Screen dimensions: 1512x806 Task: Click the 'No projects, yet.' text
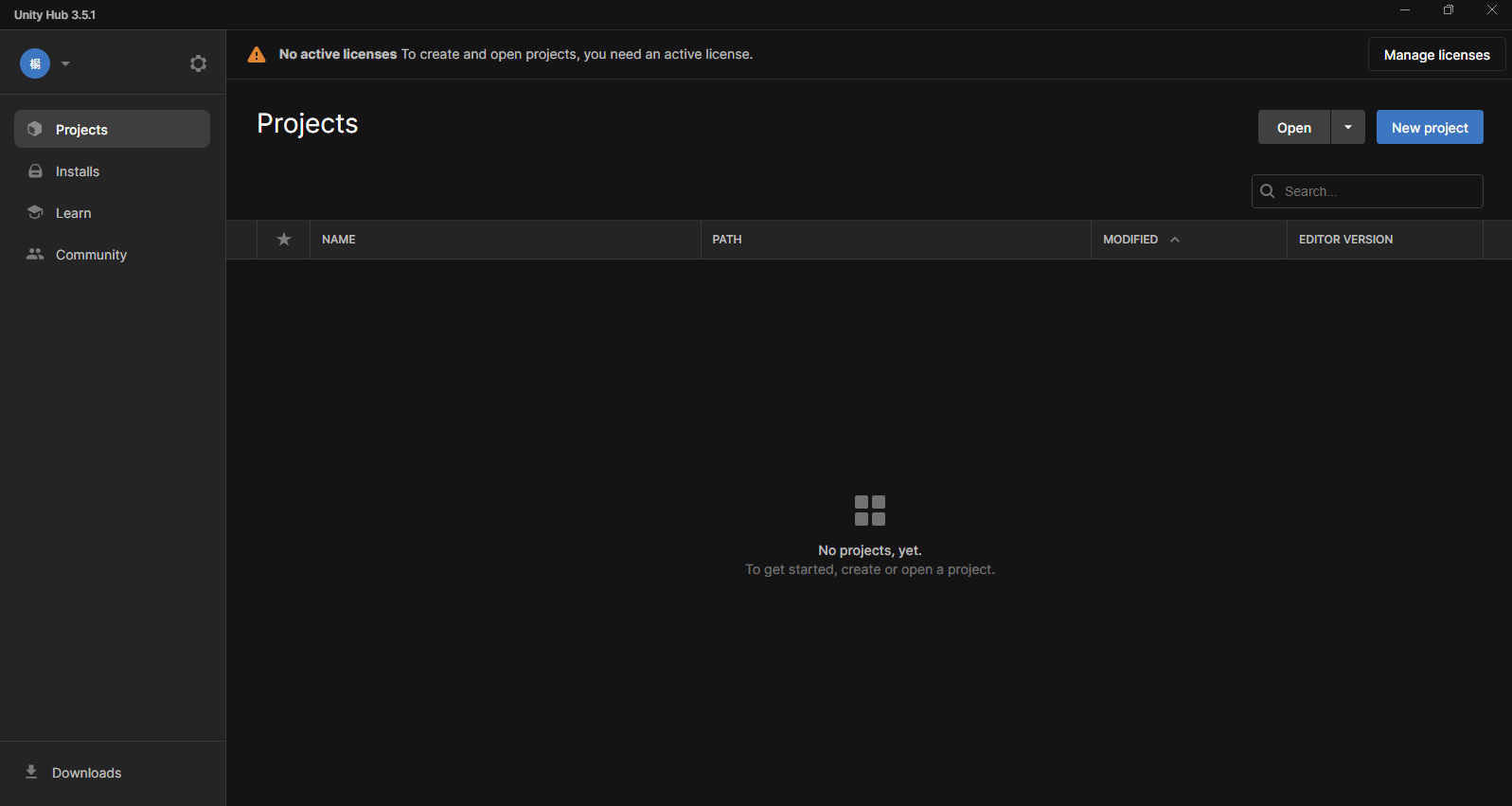click(870, 550)
